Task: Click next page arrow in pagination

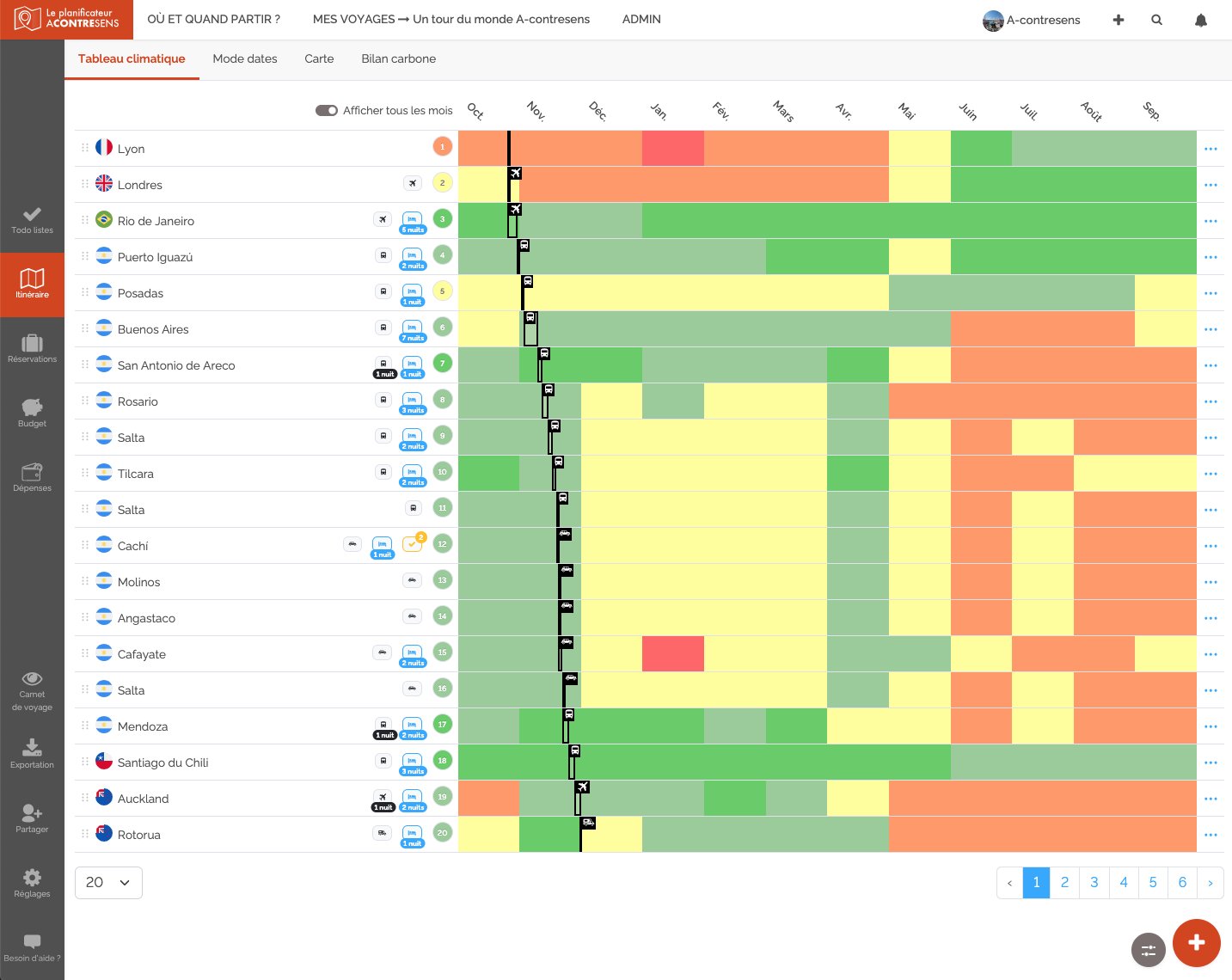Action: [1211, 883]
